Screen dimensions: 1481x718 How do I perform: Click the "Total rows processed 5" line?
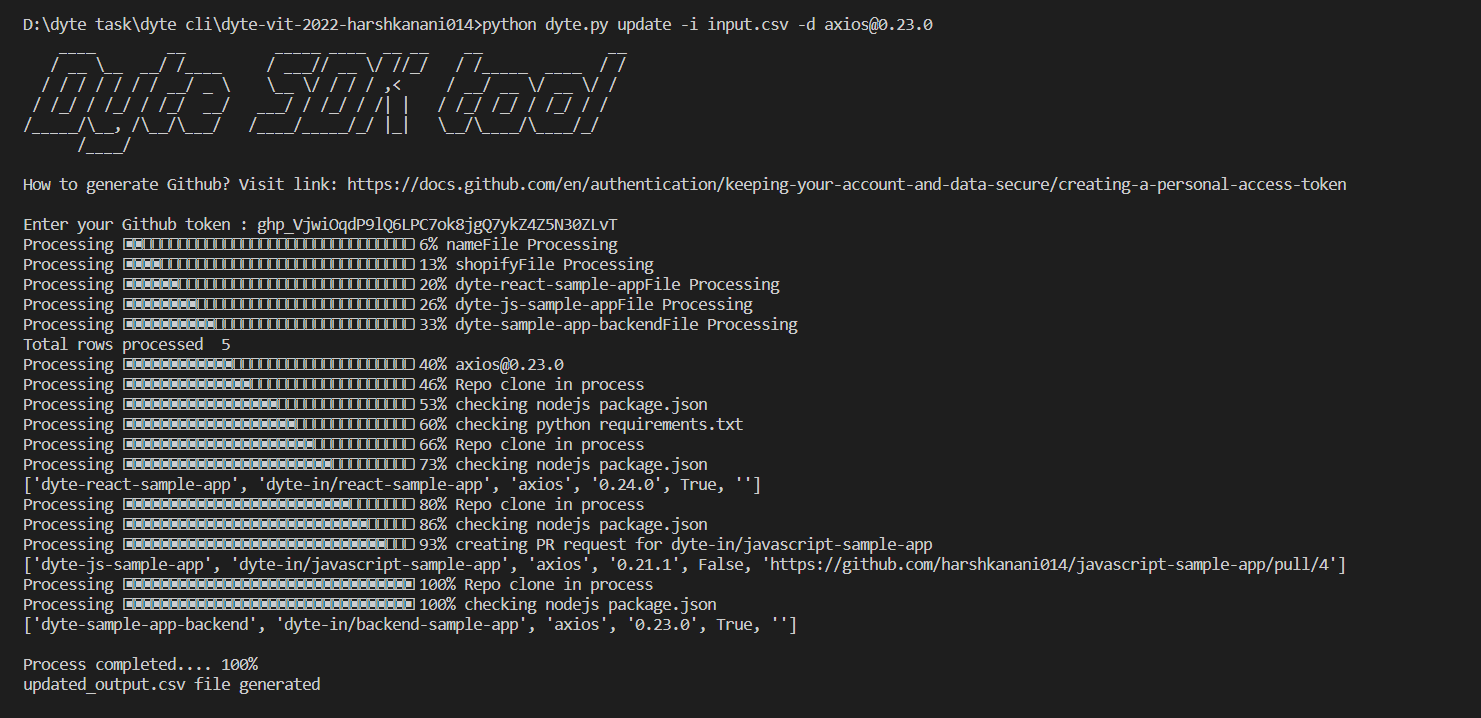click(x=127, y=344)
